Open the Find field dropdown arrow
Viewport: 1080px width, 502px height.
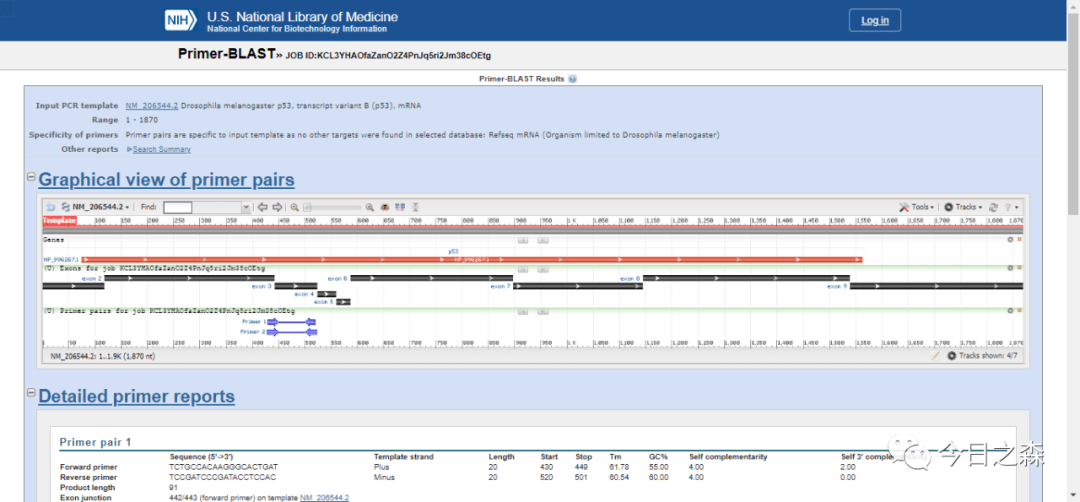246,207
